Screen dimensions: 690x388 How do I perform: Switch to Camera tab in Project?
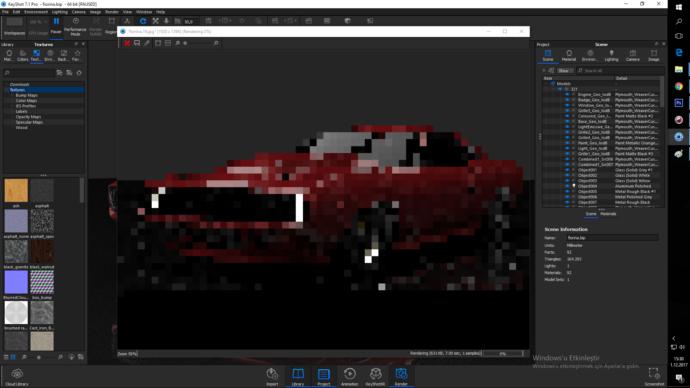(x=632, y=56)
